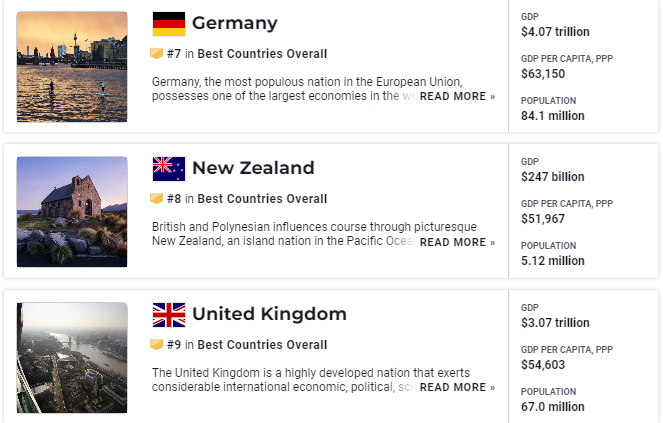Click the ranking badge icon next to #7
The image size is (663, 423).
[156, 54]
